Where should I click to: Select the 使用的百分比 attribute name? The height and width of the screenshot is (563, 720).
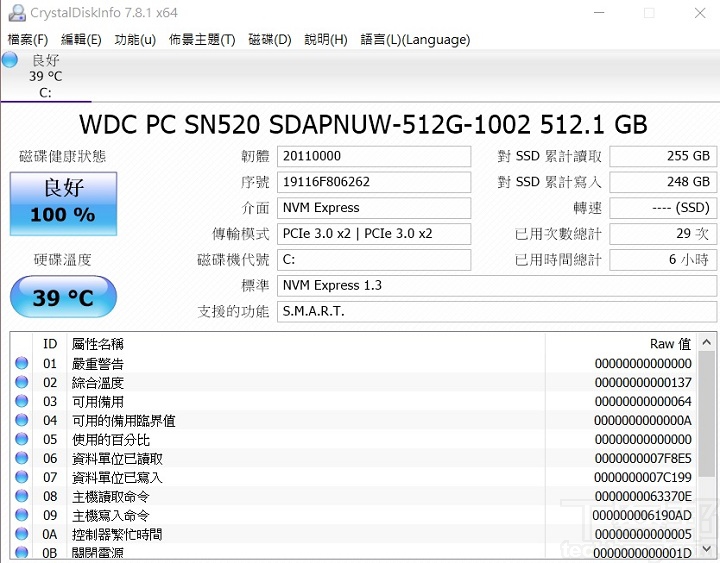pyautogui.click(x=111, y=439)
